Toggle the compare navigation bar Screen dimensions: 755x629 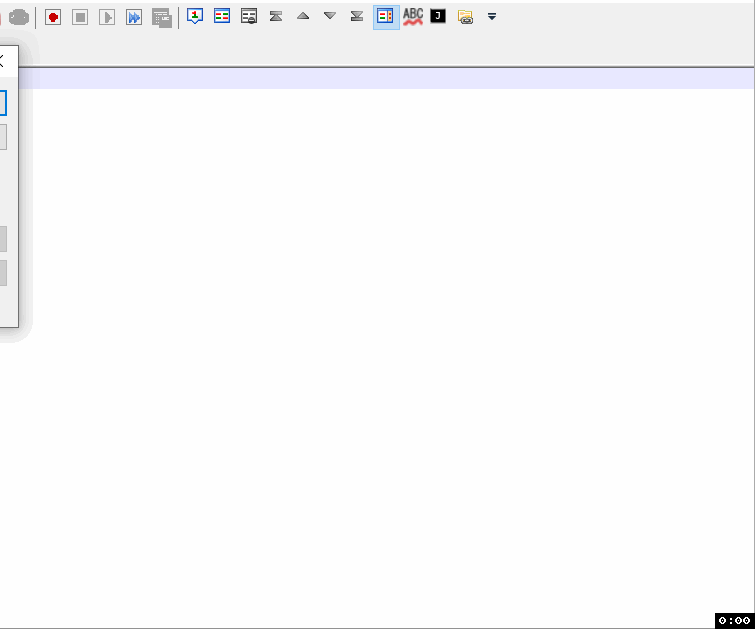pyautogui.click(x=385, y=16)
